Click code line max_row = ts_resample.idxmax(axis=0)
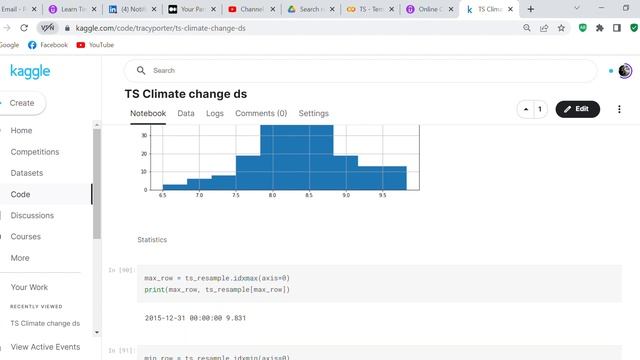The height and width of the screenshot is (360, 640). [217, 278]
